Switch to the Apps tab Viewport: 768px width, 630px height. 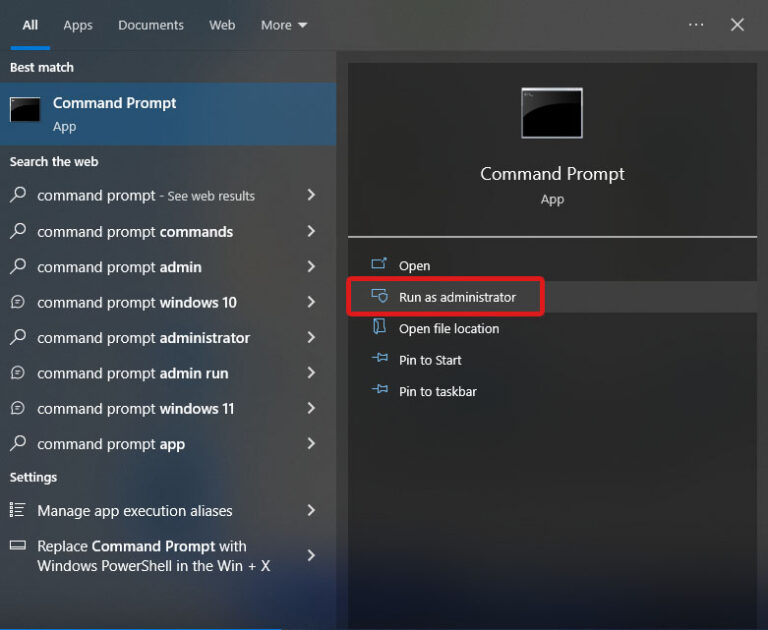(x=78, y=25)
